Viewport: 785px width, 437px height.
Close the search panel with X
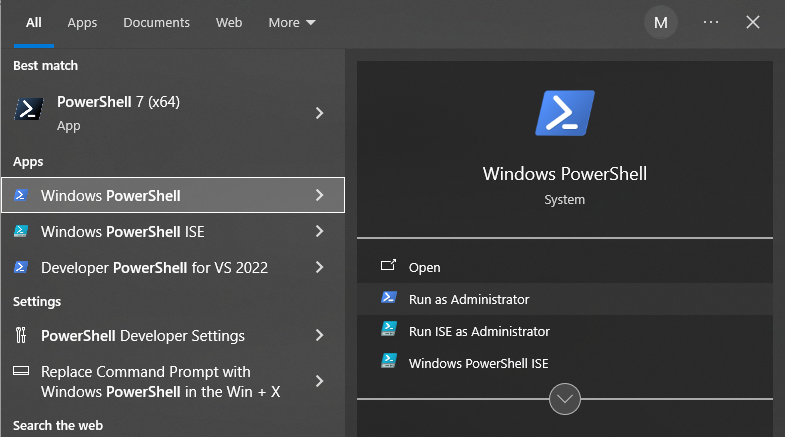point(752,23)
